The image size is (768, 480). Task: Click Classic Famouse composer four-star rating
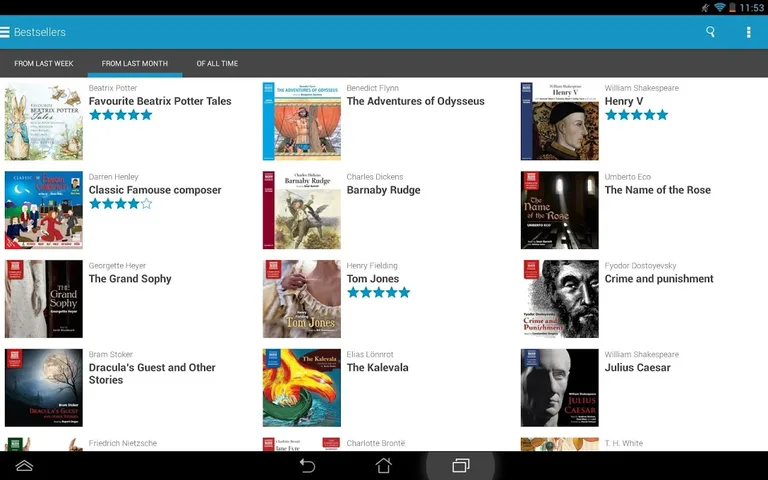click(x=120, y=204)
